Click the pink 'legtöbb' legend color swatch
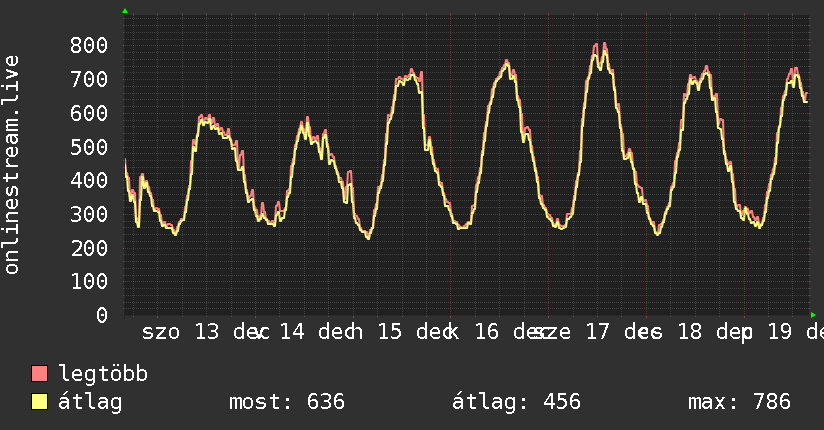Image resolution: width=824 pixels, height=430 pixels. tap(39, 374)
